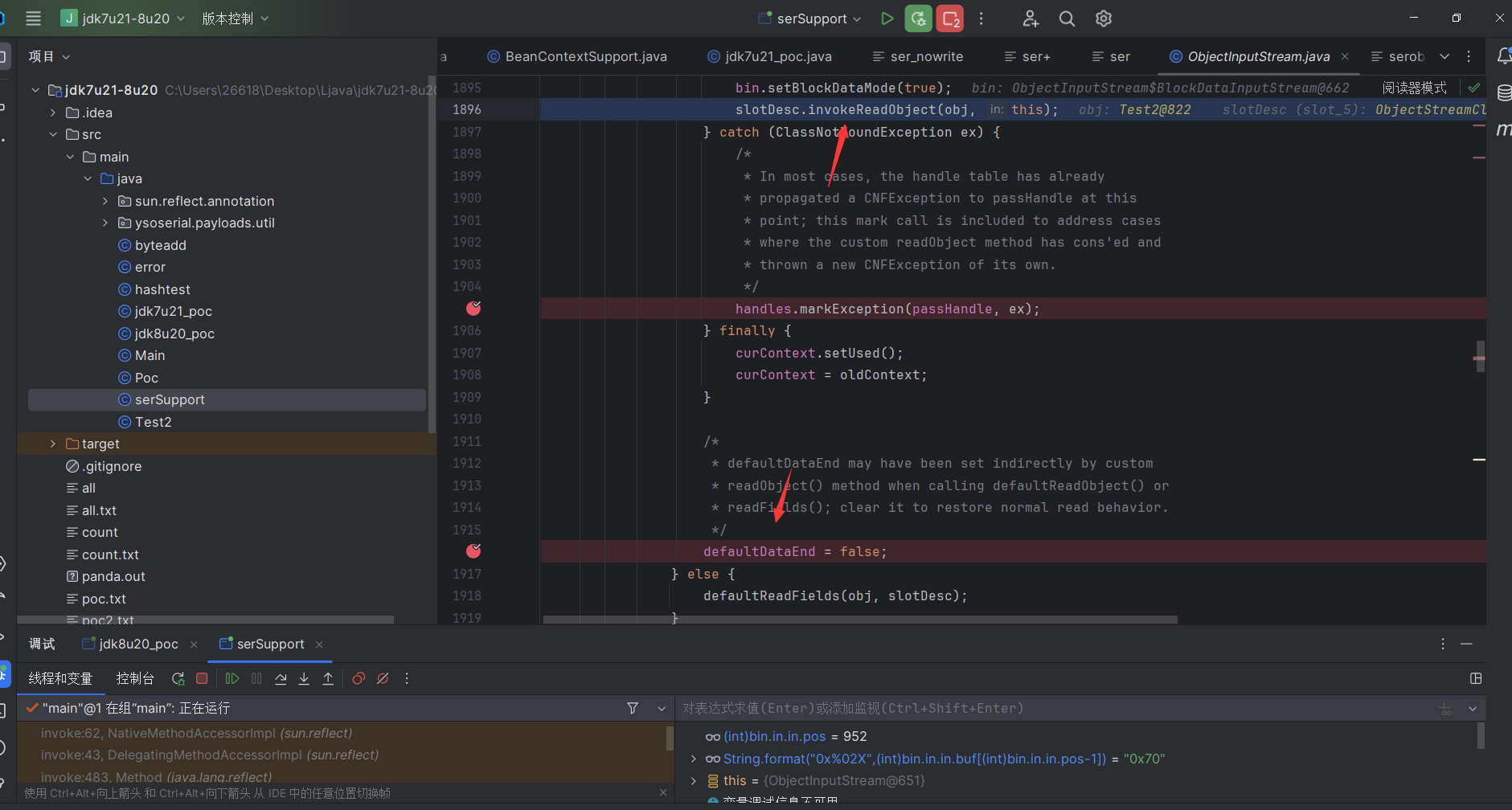Switch to BeanContextSupport.java tab
This screenshot has height=810, width=1512.
coord(577,56)
